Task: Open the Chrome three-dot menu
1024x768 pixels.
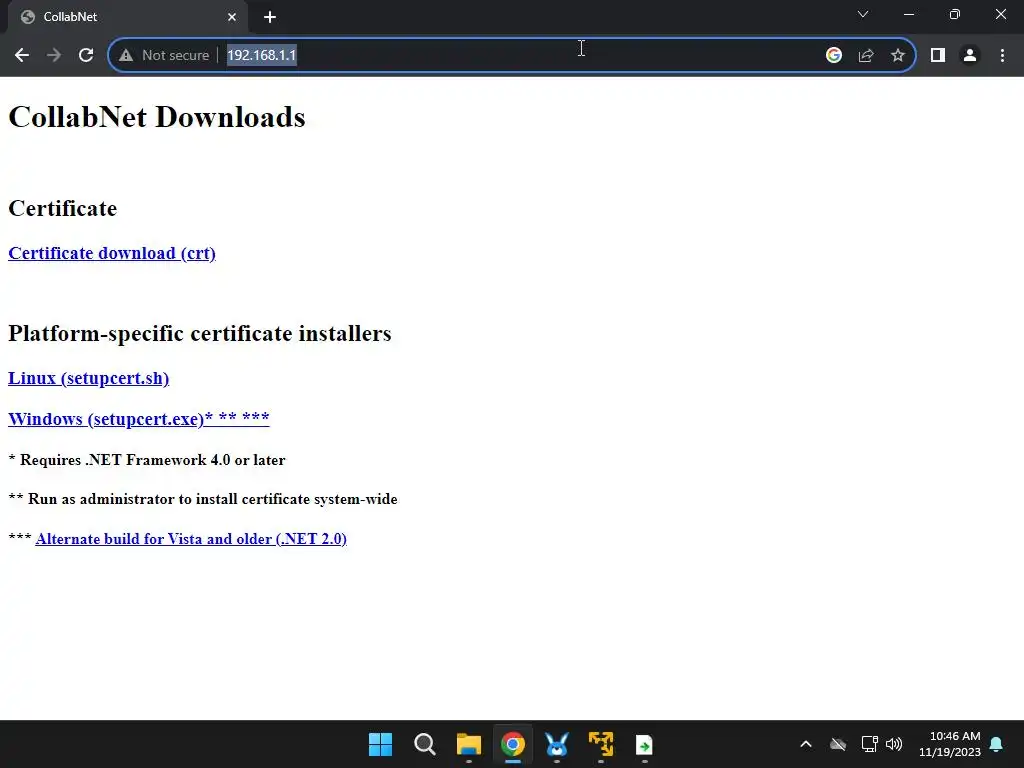Action: pyautogui.click(x=1002, y=56)
